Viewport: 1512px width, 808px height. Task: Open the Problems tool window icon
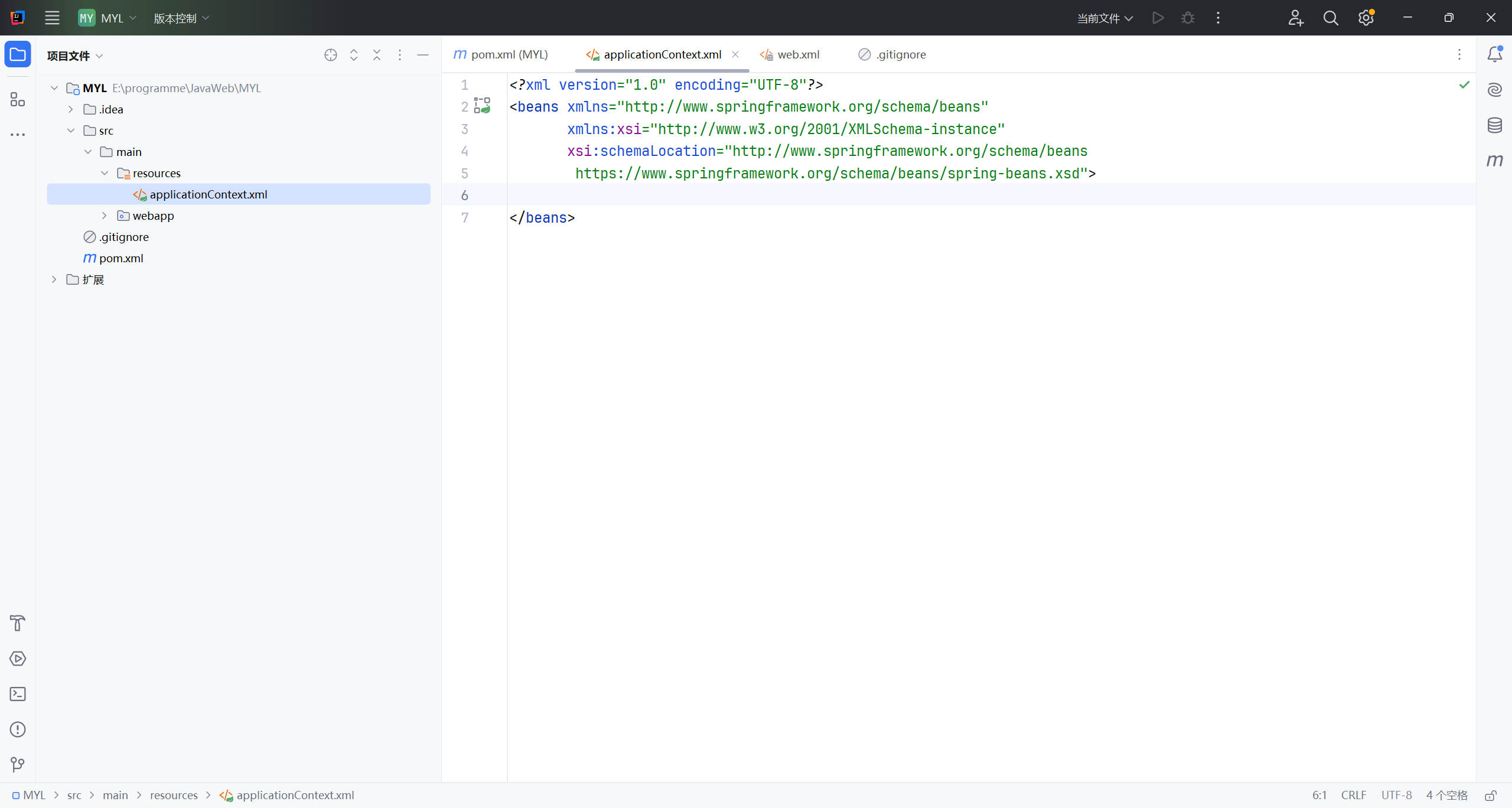(x=18, y=729)
